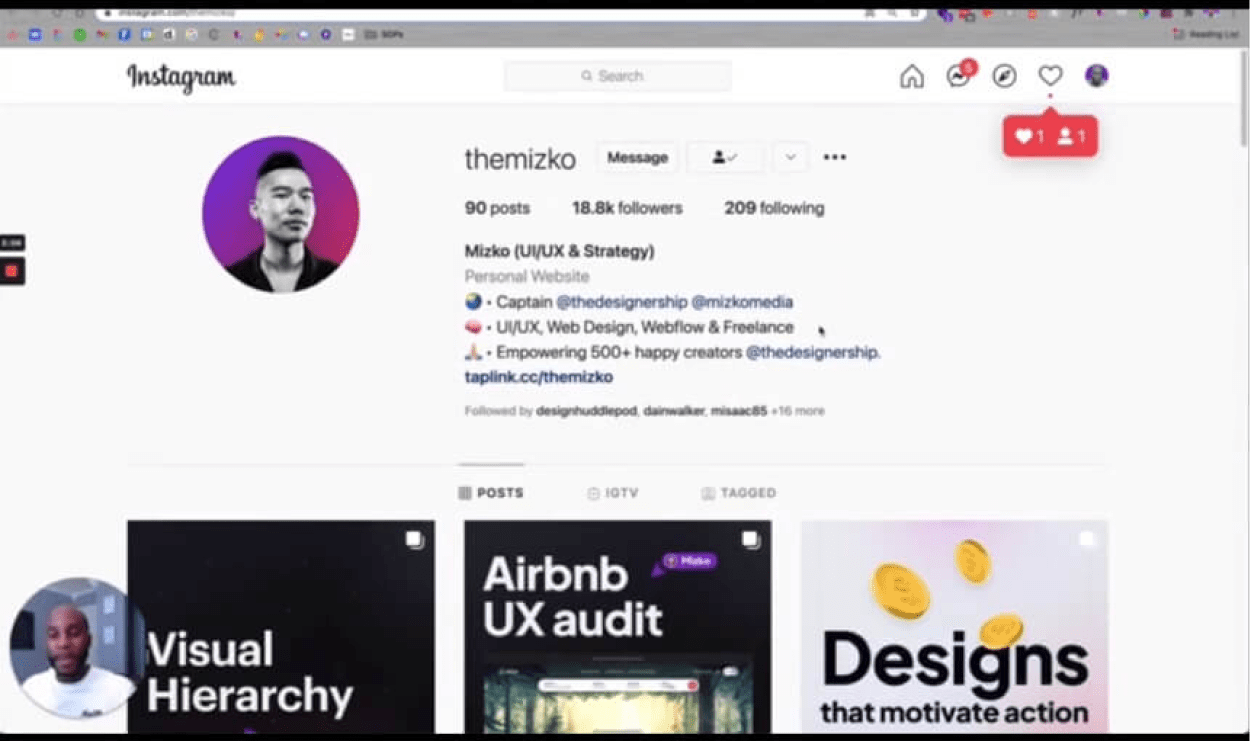Select the POSTS tab

click(491, 493)
